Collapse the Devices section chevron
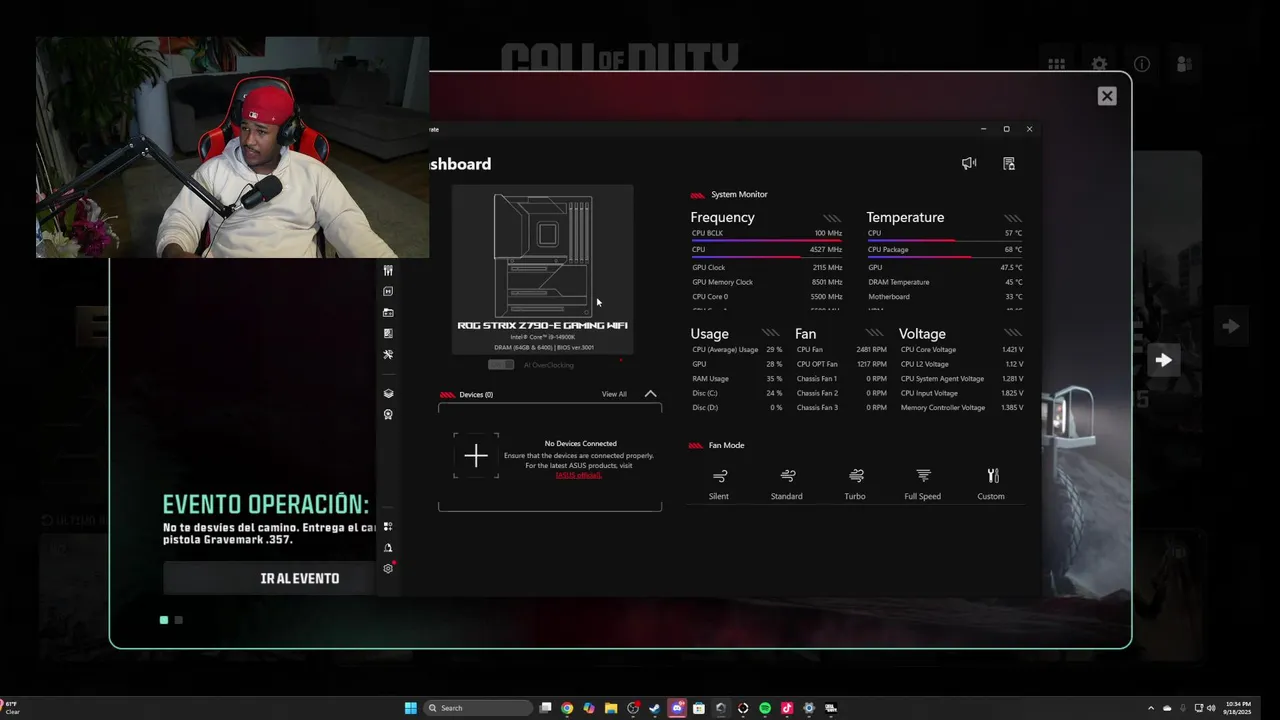Image resolution: width=1280 pixels, height=720 pixels. pyautogui.click(x=650, y=394)
